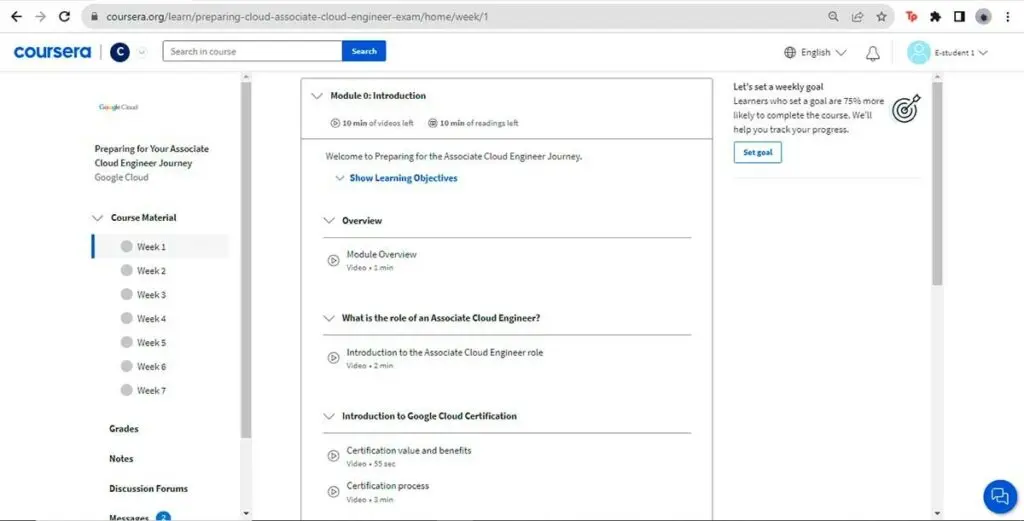Click the sidebar vertical scrollbar
This screenshot has height=521, width=1024.
pyautogui.click(x=246, y=260)
